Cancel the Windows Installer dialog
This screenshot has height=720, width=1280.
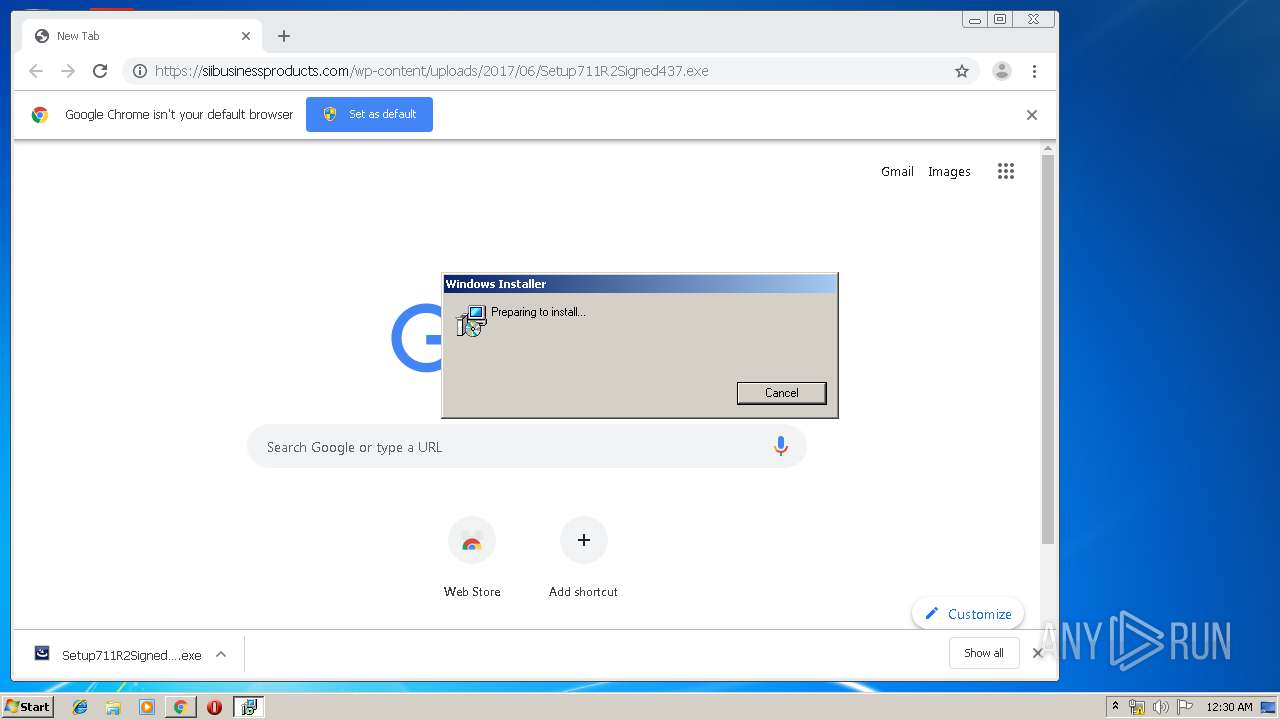coord(782,393)
